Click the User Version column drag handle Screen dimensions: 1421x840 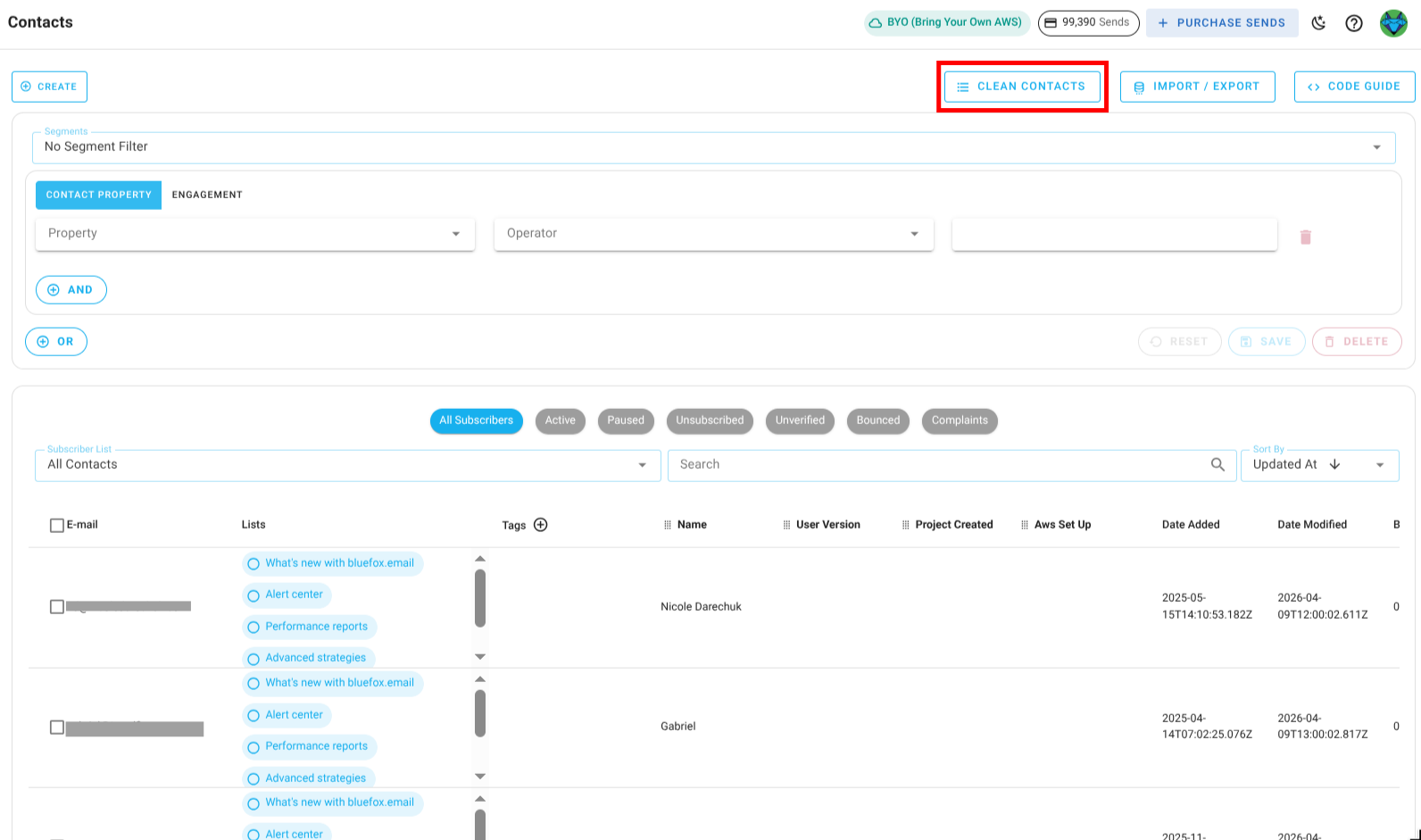[786, 525]
